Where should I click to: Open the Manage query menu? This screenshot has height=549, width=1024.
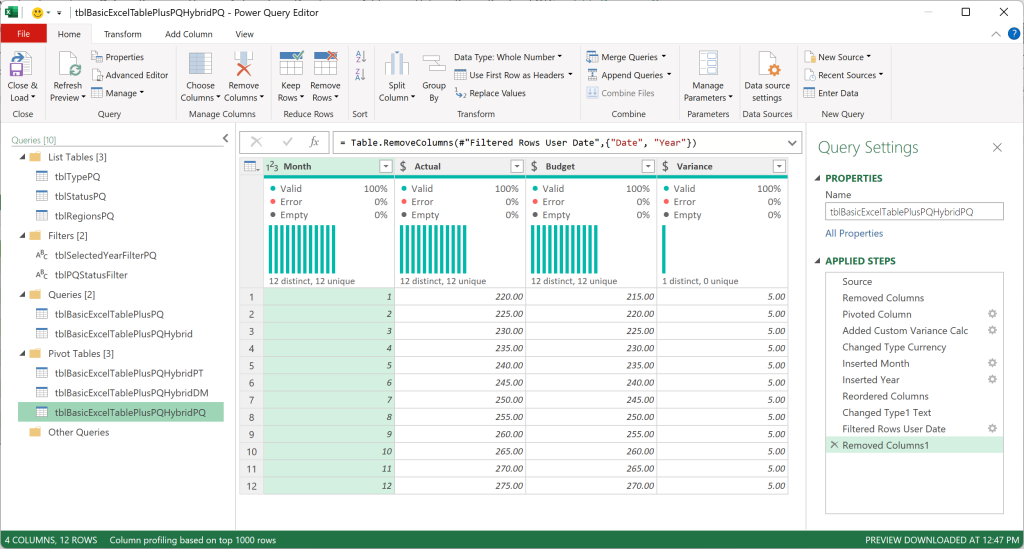click(118, 93)
